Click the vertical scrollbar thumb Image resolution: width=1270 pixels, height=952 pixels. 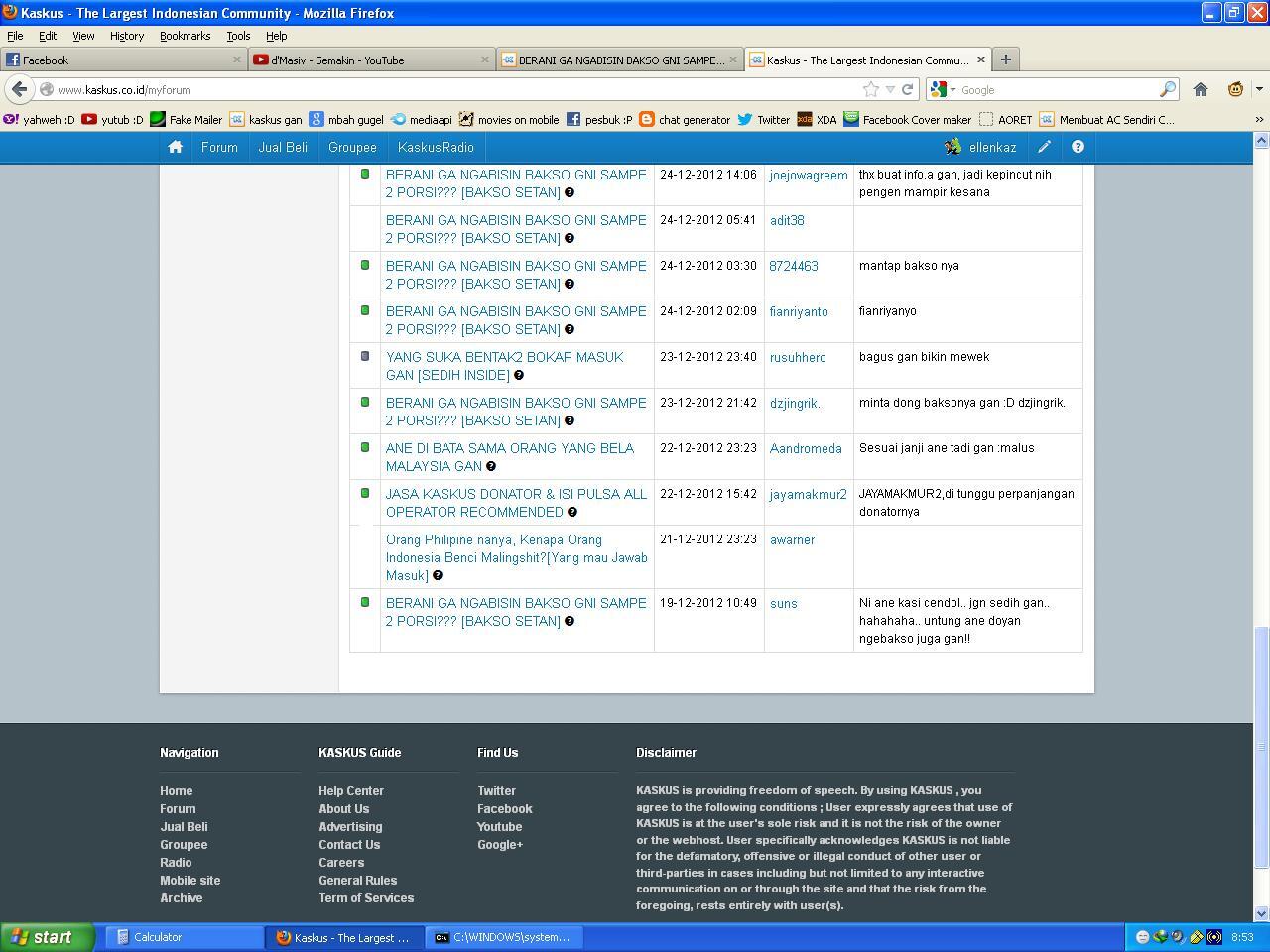pos(1262,747)
